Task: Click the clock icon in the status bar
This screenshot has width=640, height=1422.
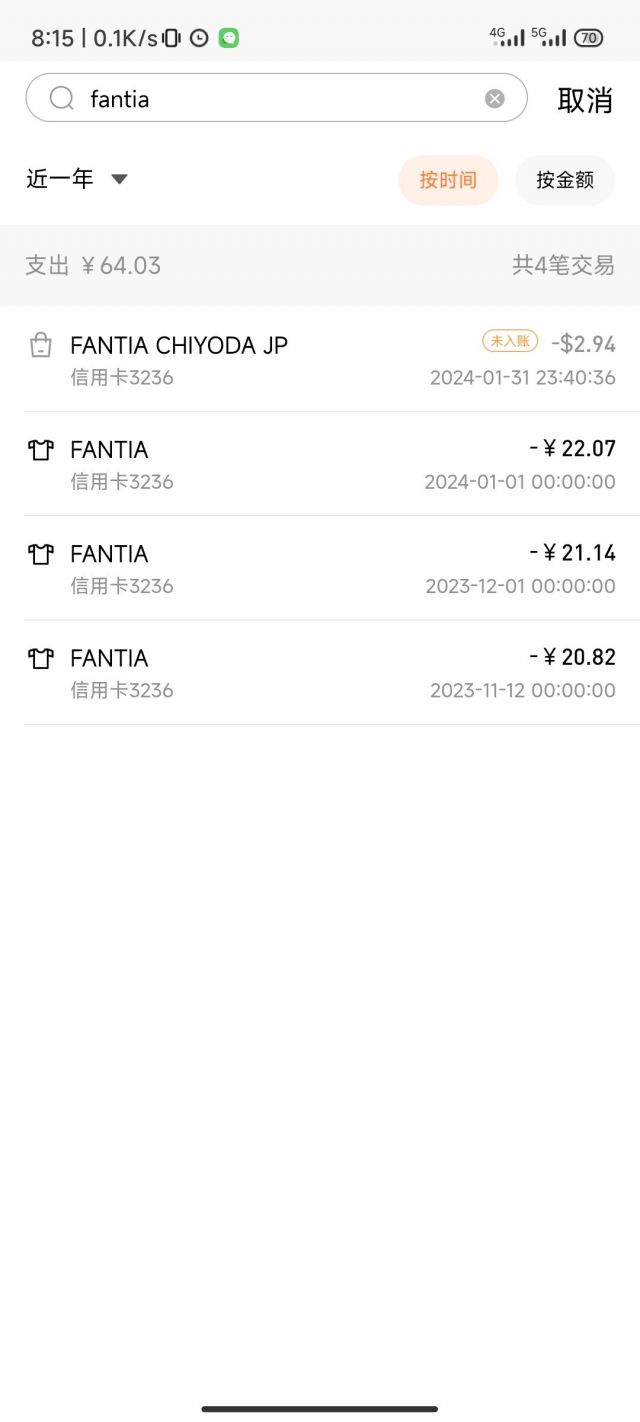Action: point(200,36)
